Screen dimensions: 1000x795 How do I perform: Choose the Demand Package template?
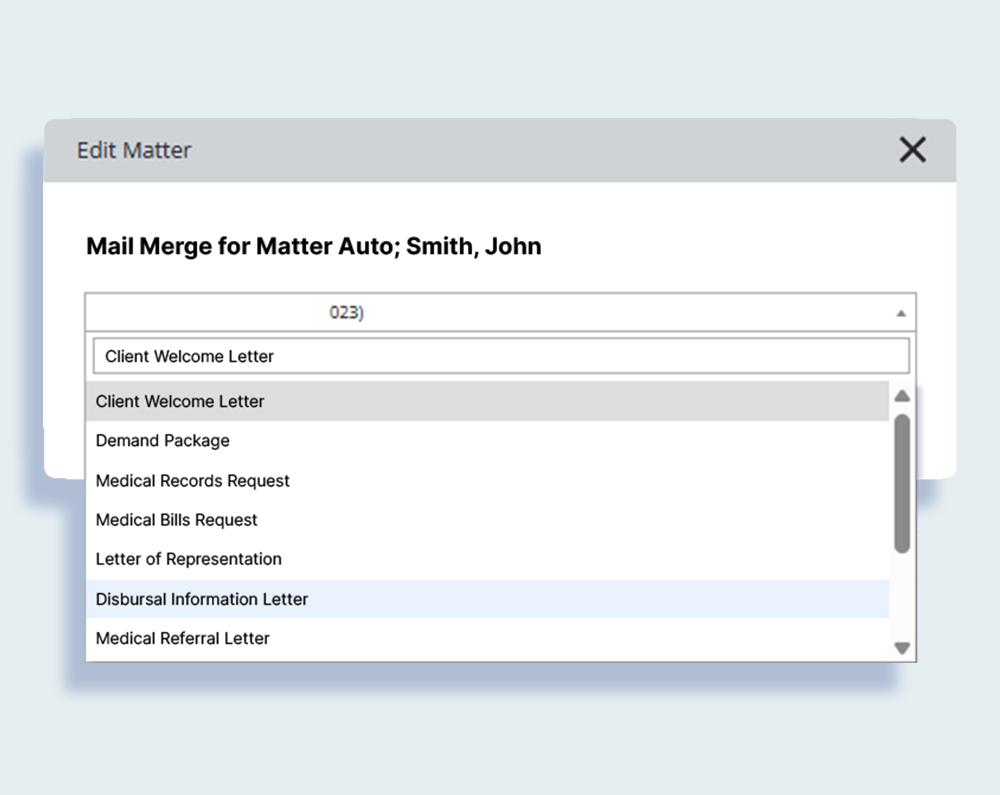coord(162,441)
